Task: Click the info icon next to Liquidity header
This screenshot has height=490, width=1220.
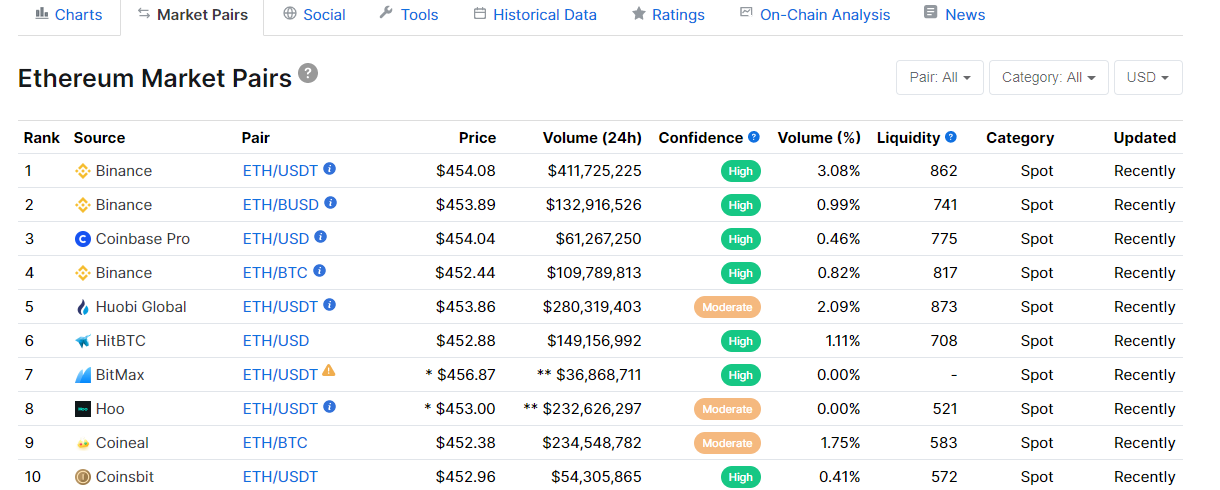Action: [x=951, y=137]
